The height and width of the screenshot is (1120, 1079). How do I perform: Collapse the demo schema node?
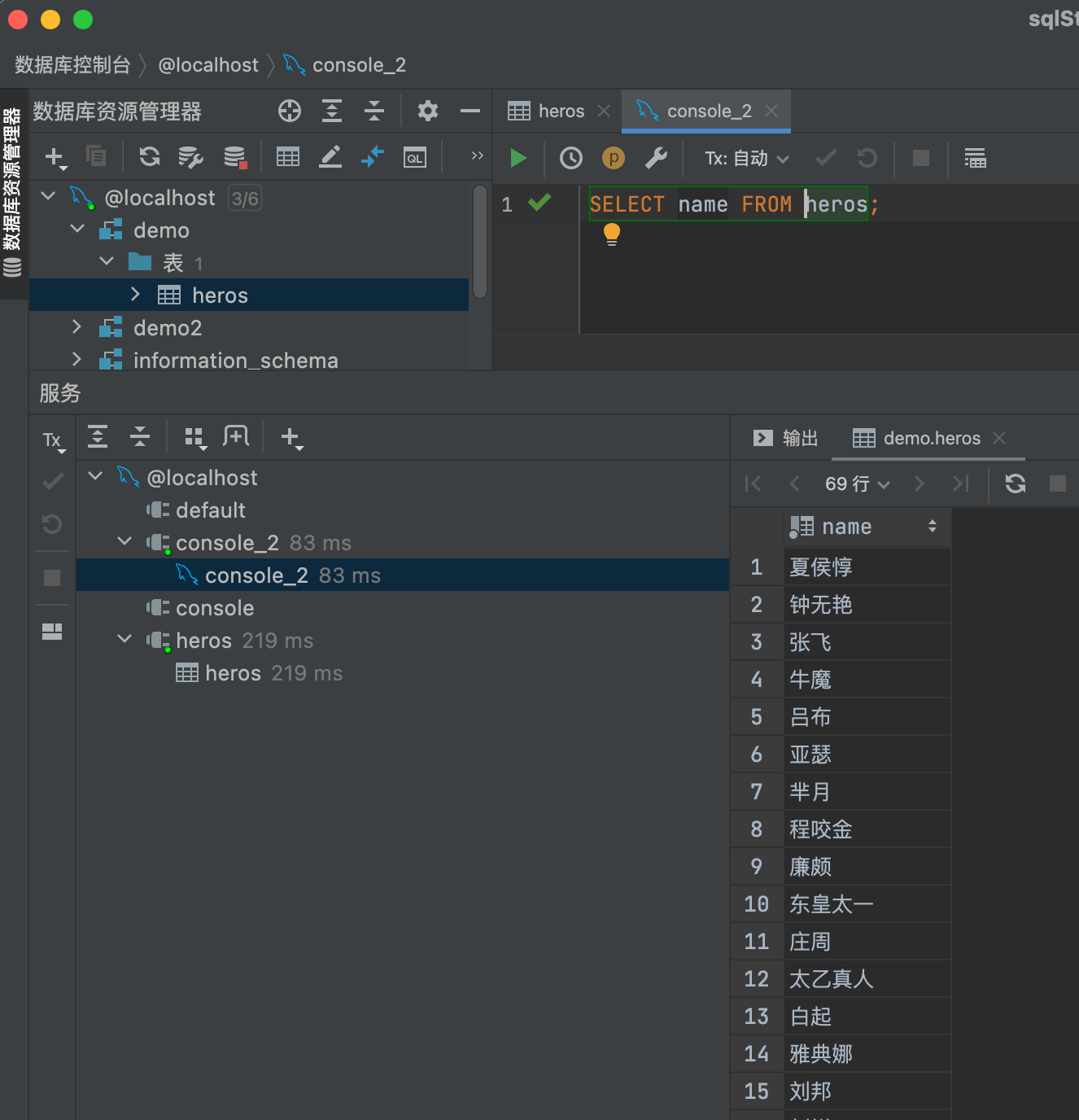pos(77,229)
